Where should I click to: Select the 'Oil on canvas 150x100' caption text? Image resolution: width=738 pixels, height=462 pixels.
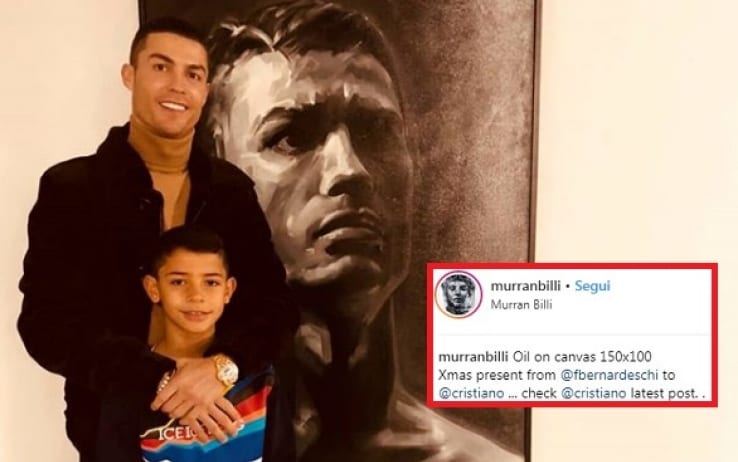[582, 357]
